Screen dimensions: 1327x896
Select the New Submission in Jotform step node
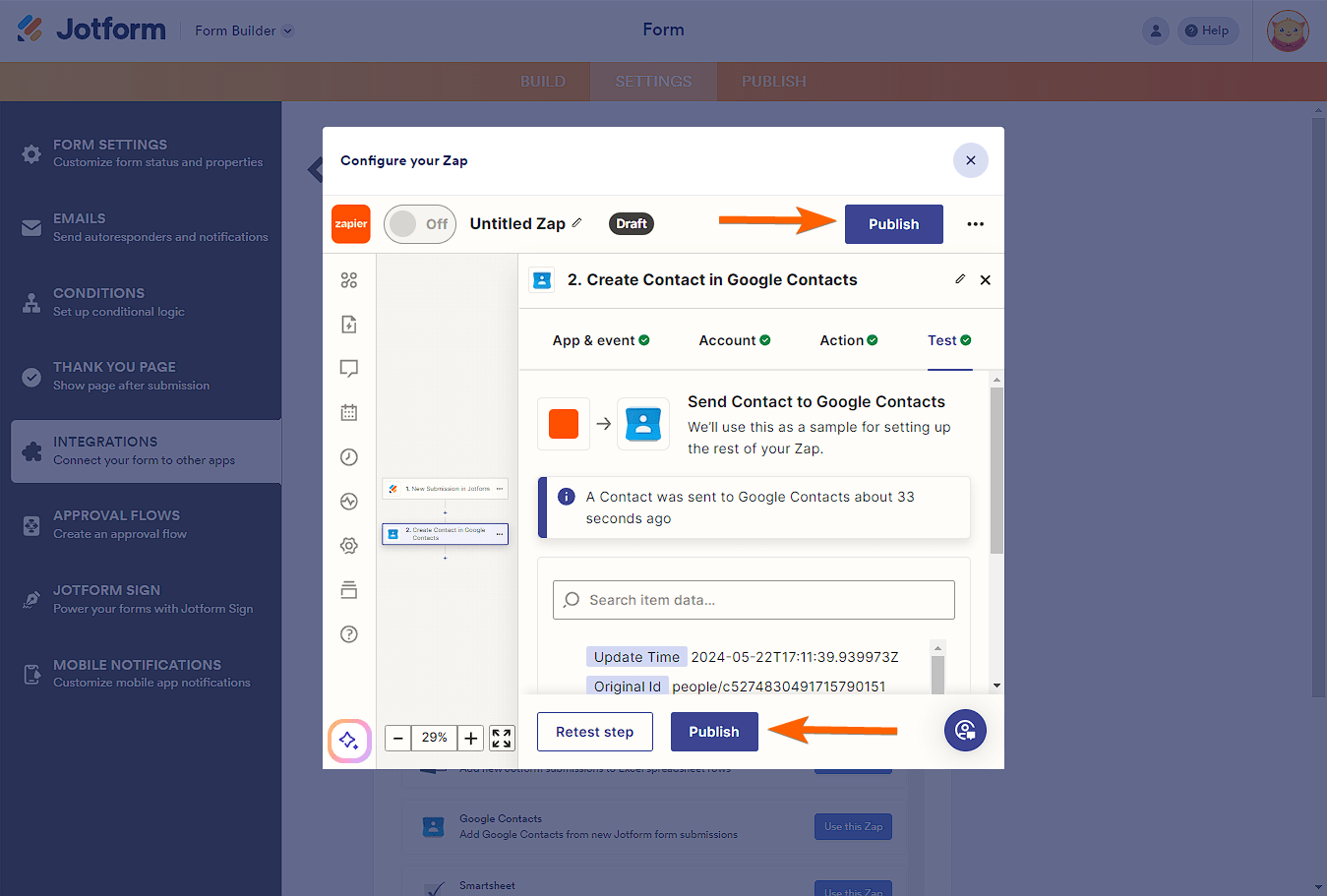click(x=446, y=489)
